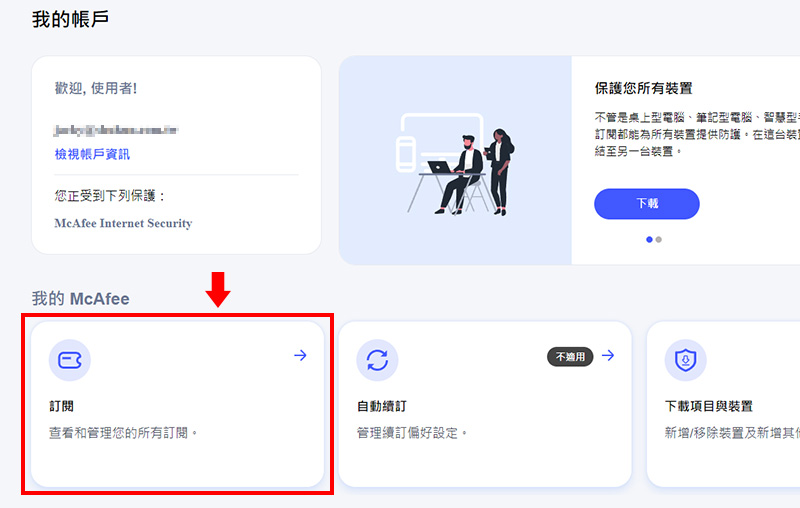The width and height of the screenshot is (800, 508).
Task: Click the 自動續訂 card title
Action: [382, 406]
